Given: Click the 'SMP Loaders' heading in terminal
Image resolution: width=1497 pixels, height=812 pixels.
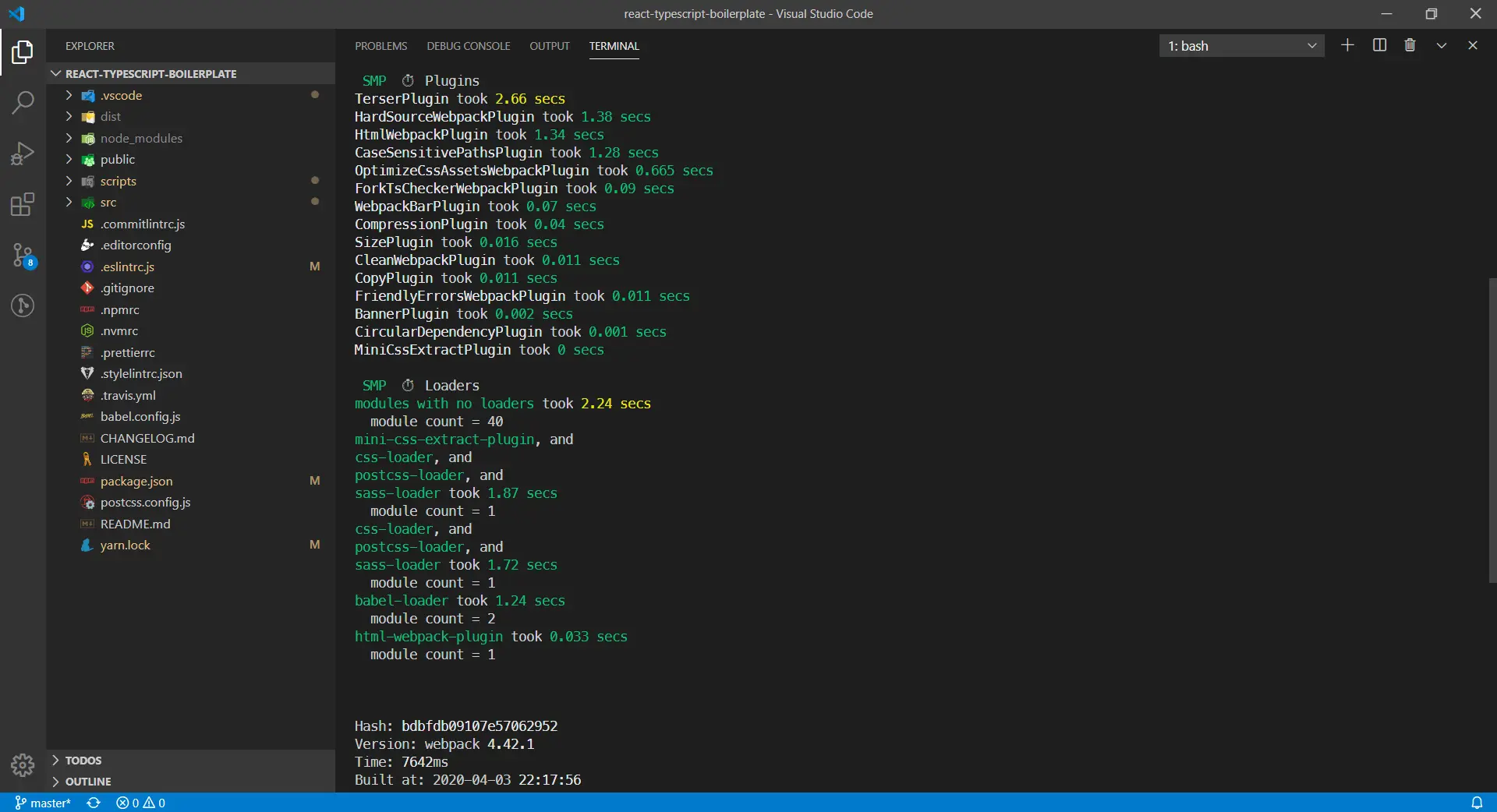Looking at the screenshot, I should click(x=421, y=385).
